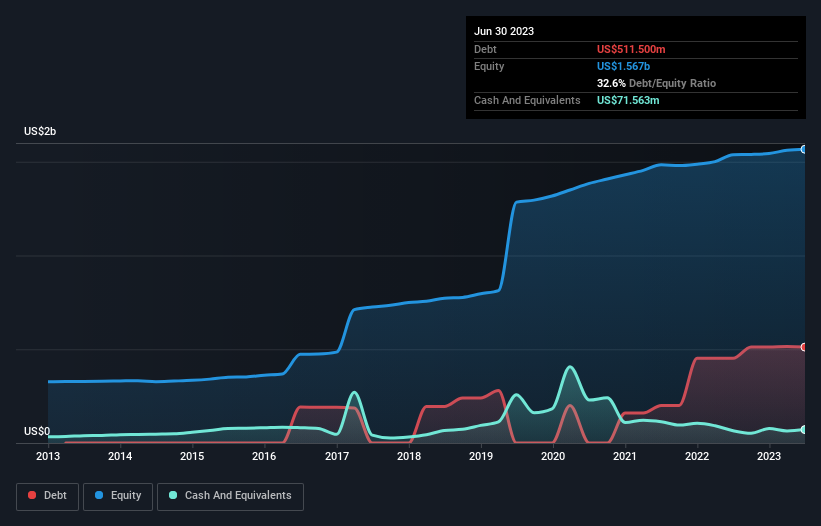The height and width of the screenshot is (526, 821).
Task: Click the US$511.500m debt value
Action: (631, 49)
